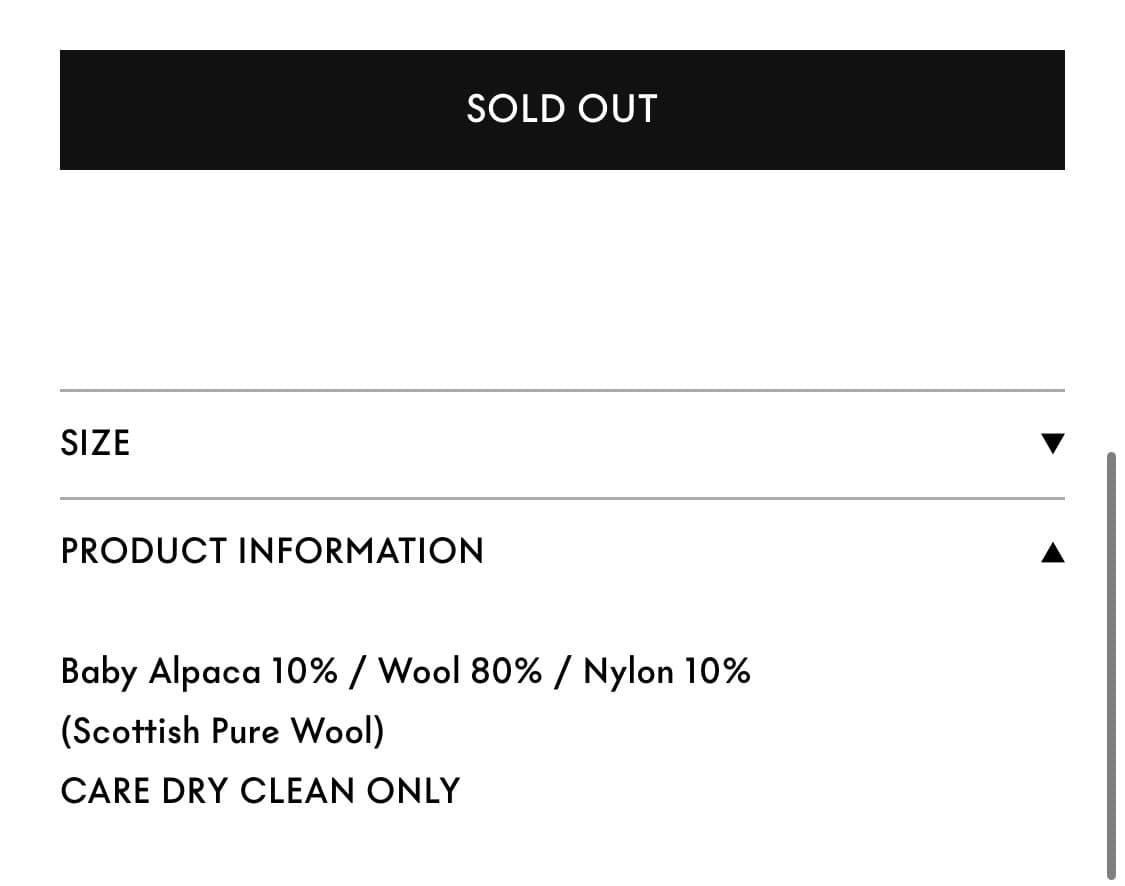Click the "Wool 80%" composition text
1125x886 pixels.
coord(460,671)
